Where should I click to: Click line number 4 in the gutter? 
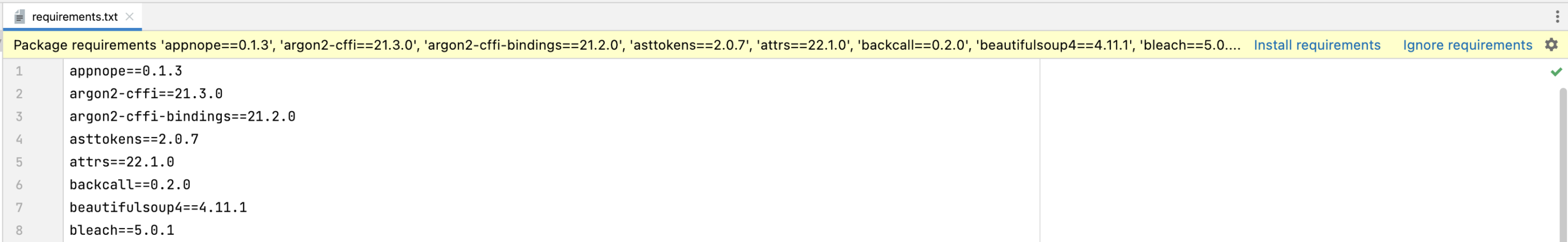[x=19, y=139]
